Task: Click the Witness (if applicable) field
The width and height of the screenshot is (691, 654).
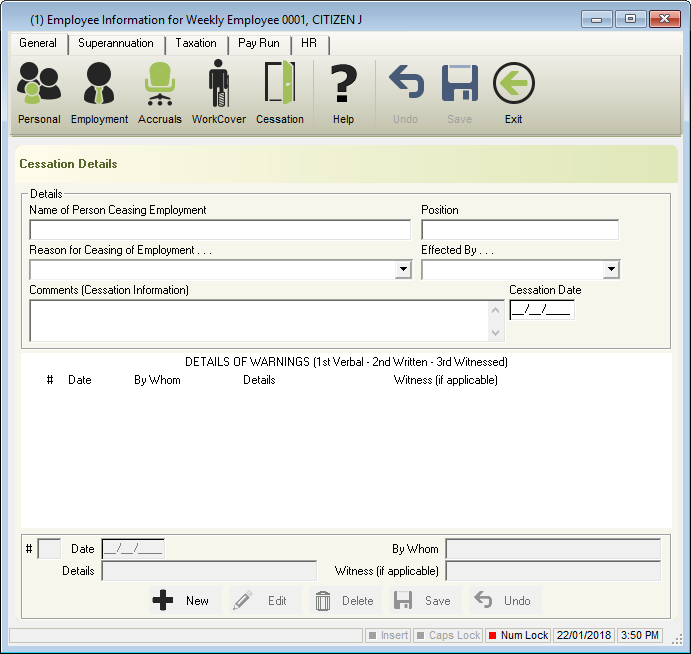Action: [553, 571]
